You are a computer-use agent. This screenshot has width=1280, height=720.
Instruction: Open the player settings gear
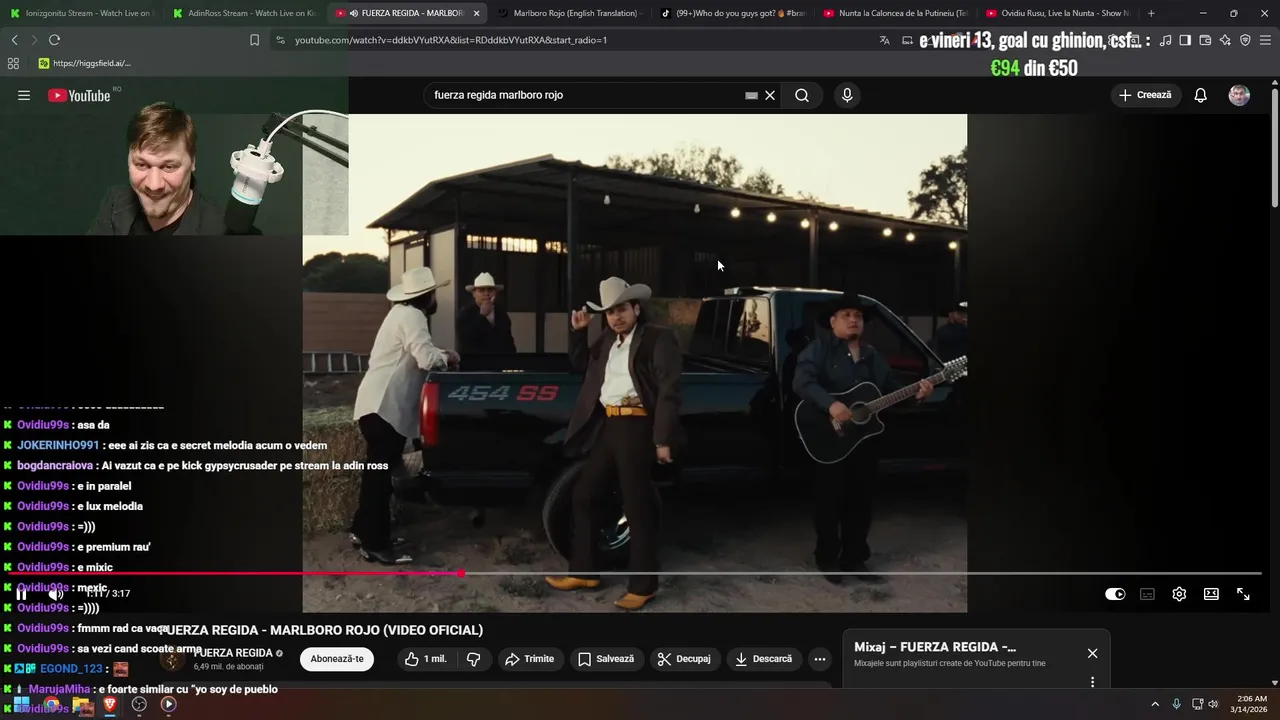(1179, 594)
